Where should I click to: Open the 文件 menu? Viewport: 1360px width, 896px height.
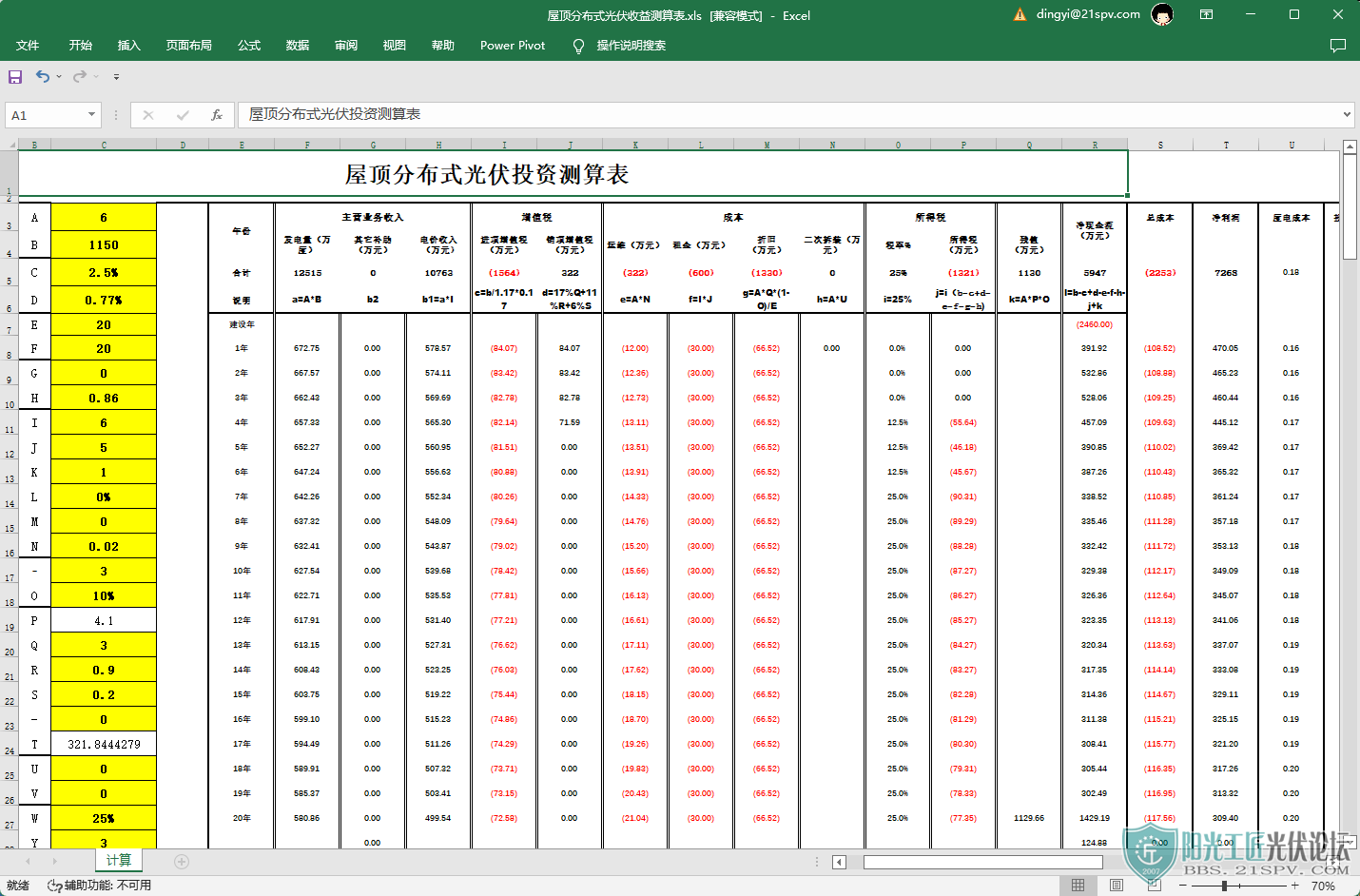pyautogui.click(x=28, y=45)
